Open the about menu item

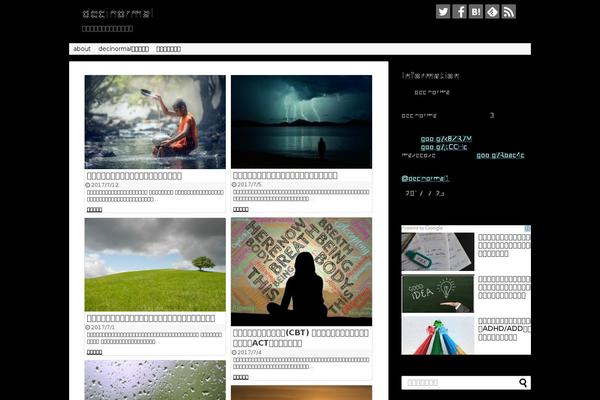pos(82,49)
